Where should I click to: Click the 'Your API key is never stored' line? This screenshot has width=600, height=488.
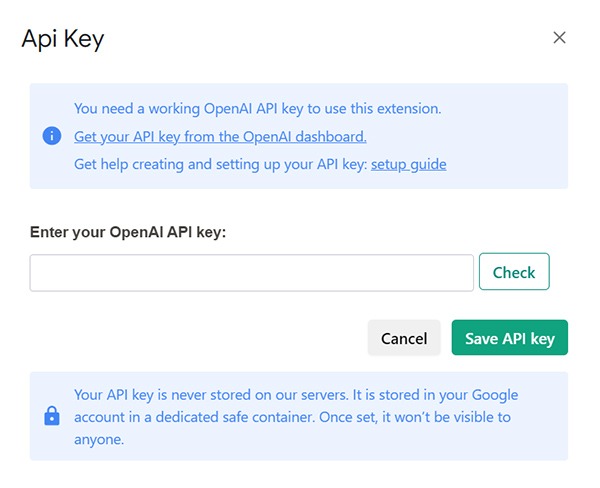[x=296, y=395]
